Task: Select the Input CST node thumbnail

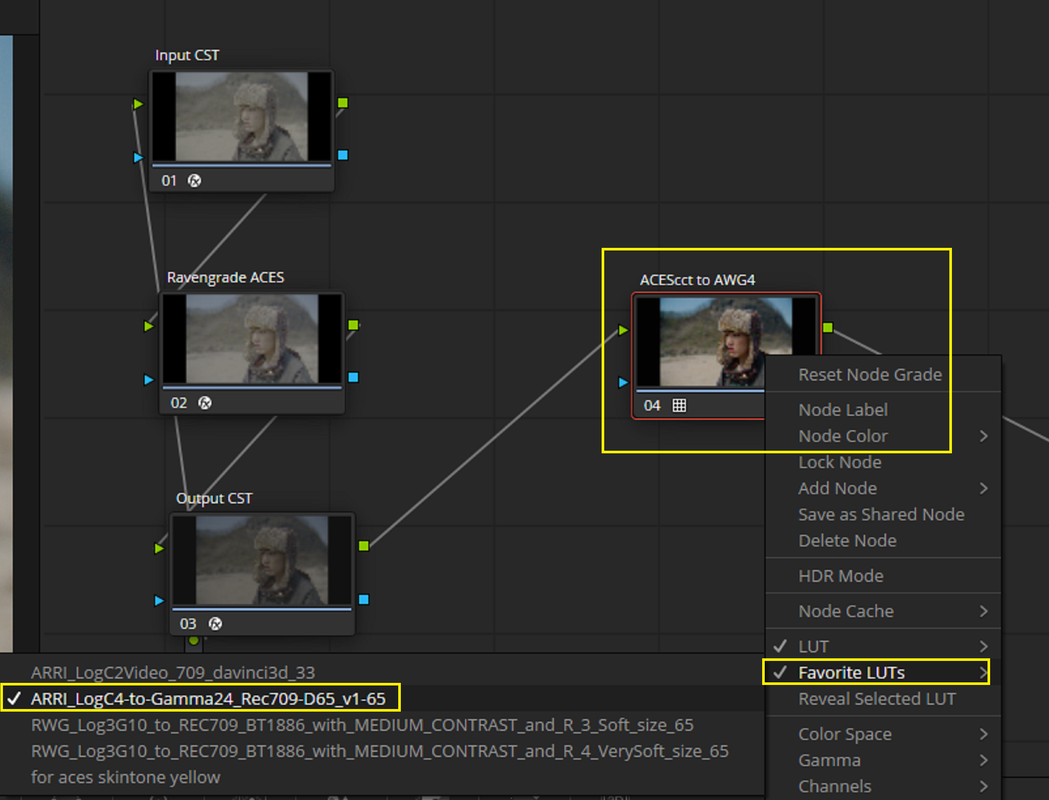Action: 242,116
